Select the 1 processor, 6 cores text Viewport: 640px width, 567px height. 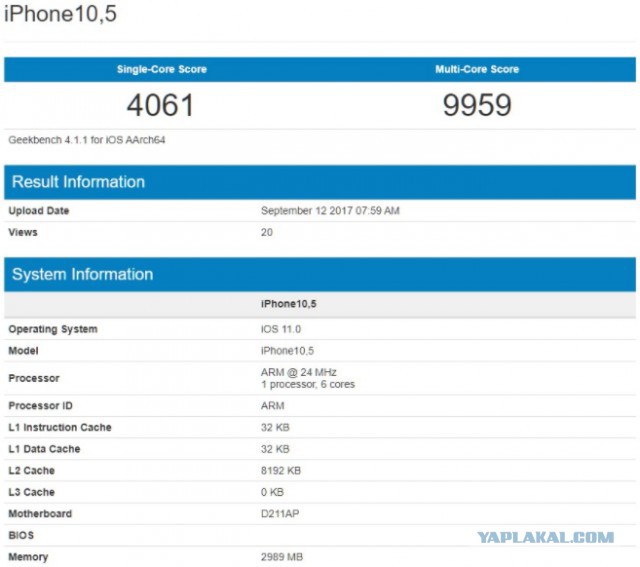(x=308, y=384)
